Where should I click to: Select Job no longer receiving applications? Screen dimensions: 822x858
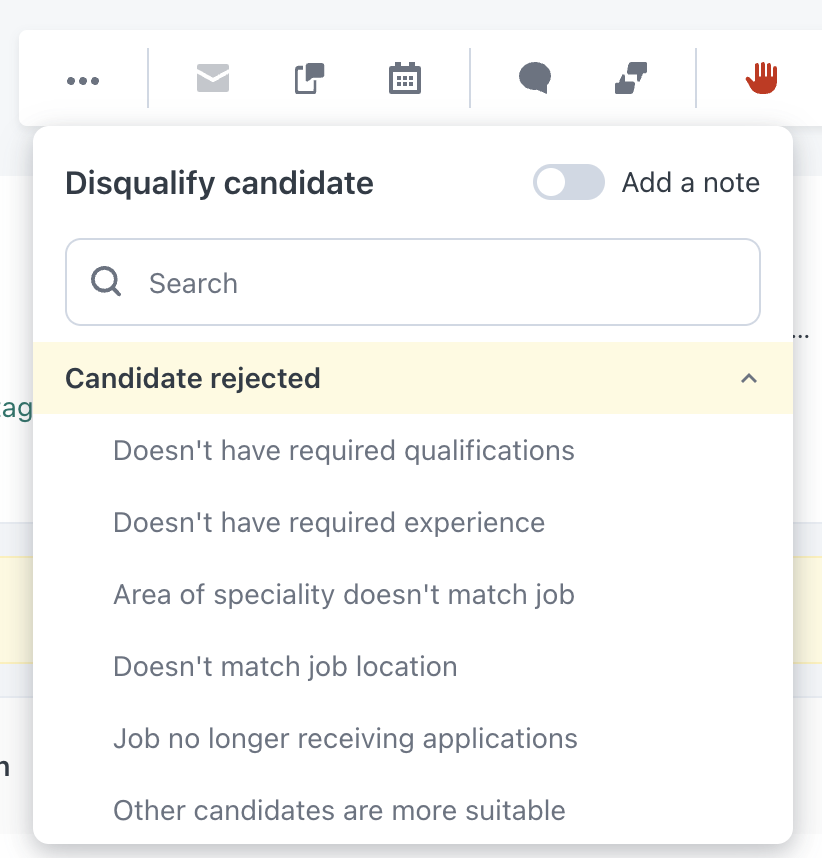tap(345, 739)
